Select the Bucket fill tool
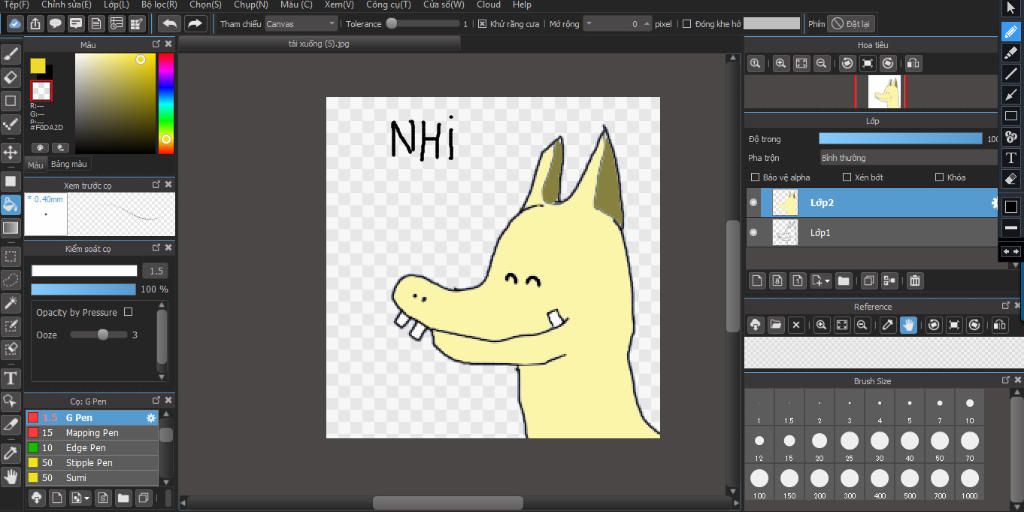 click(x=10, y=204)
